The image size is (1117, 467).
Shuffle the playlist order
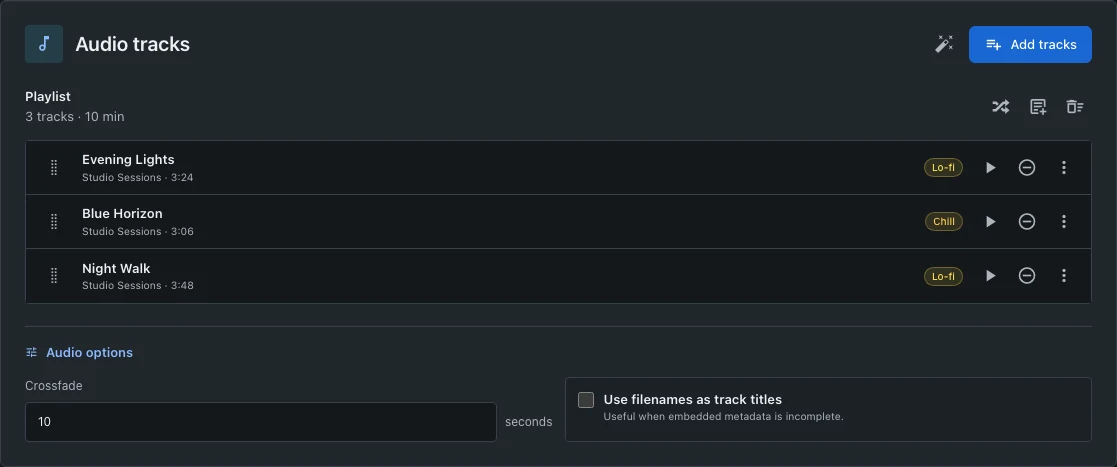click(x=1000, y=107)
